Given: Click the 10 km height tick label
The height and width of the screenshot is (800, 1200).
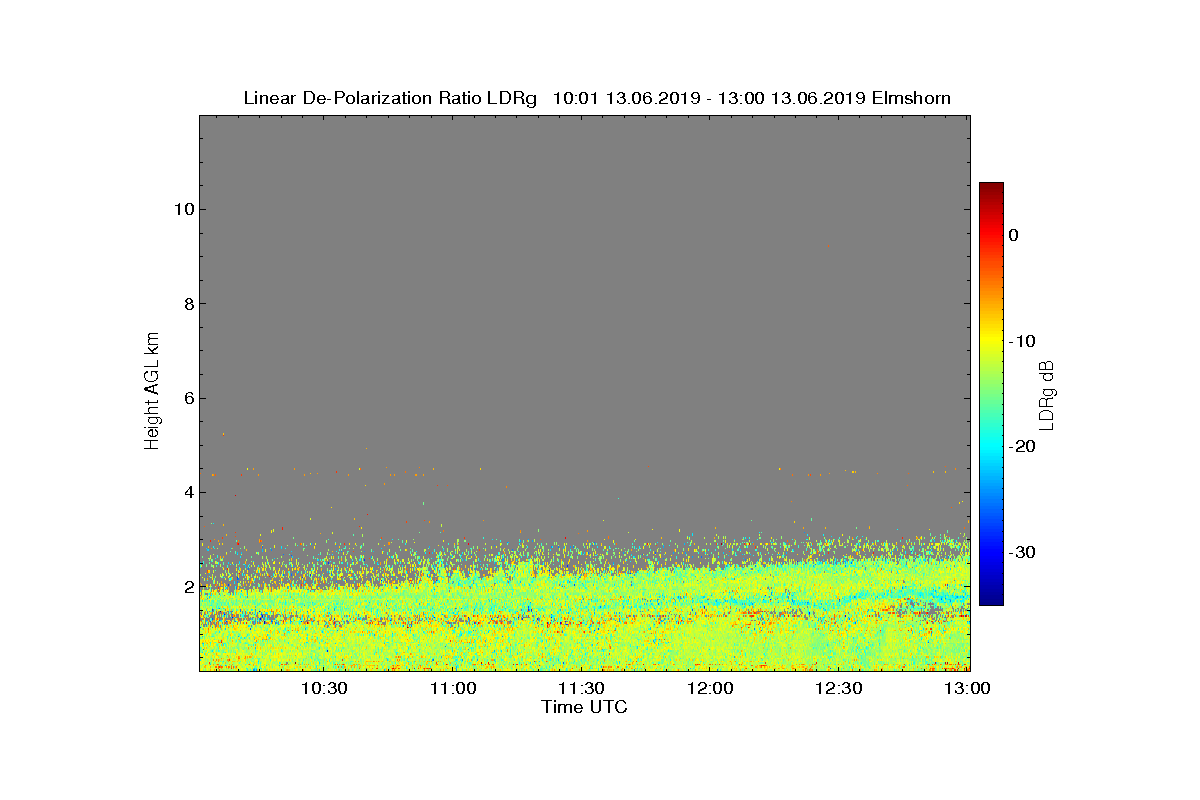Looking at the screenshot, I should [x=183, y=209].
